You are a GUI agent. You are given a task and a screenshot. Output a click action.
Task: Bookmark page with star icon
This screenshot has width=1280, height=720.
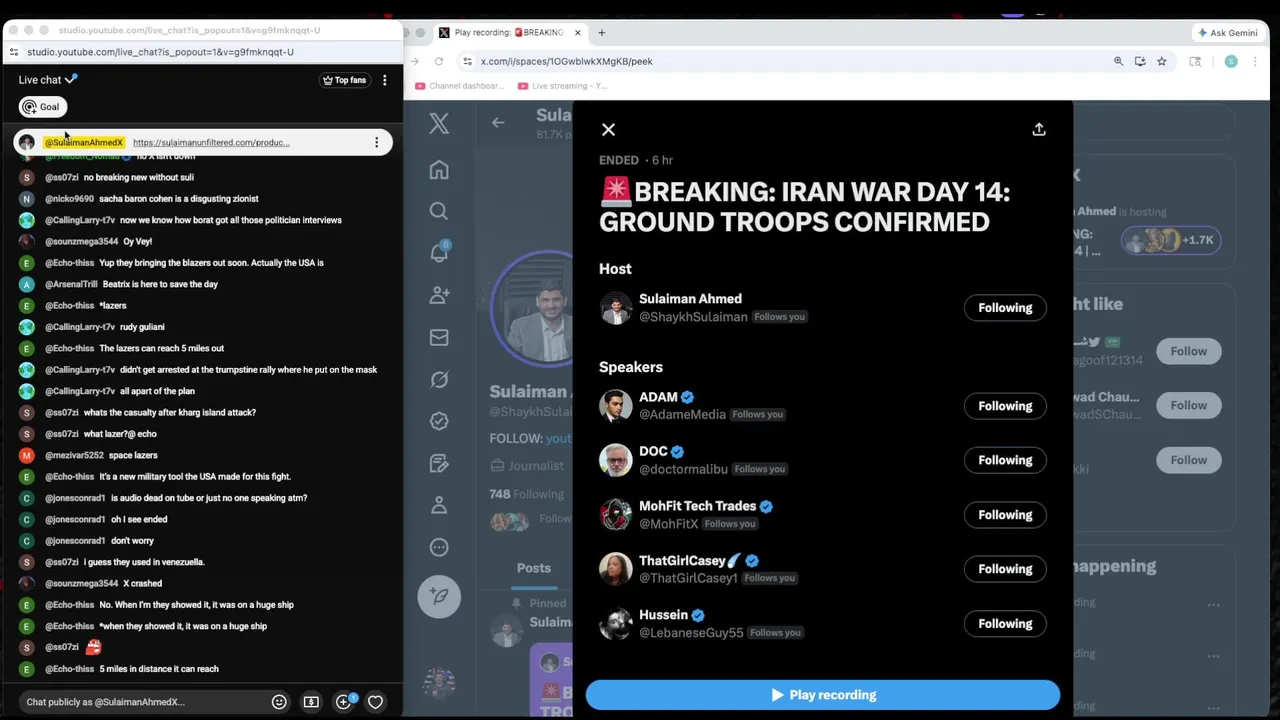pyautogui.click(x=1161, y=61)
